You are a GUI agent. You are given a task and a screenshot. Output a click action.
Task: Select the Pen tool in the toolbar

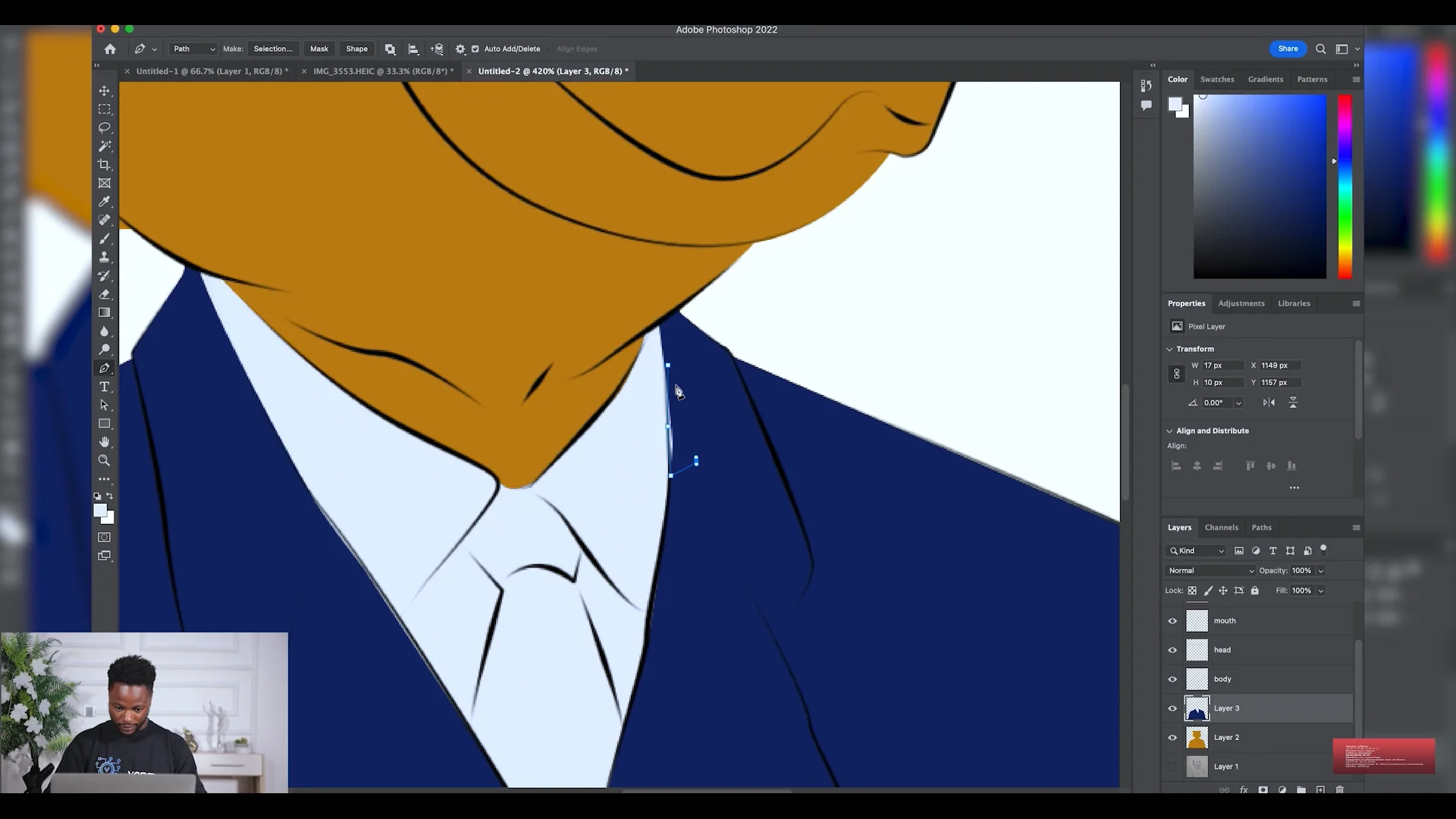pos(105,368)
